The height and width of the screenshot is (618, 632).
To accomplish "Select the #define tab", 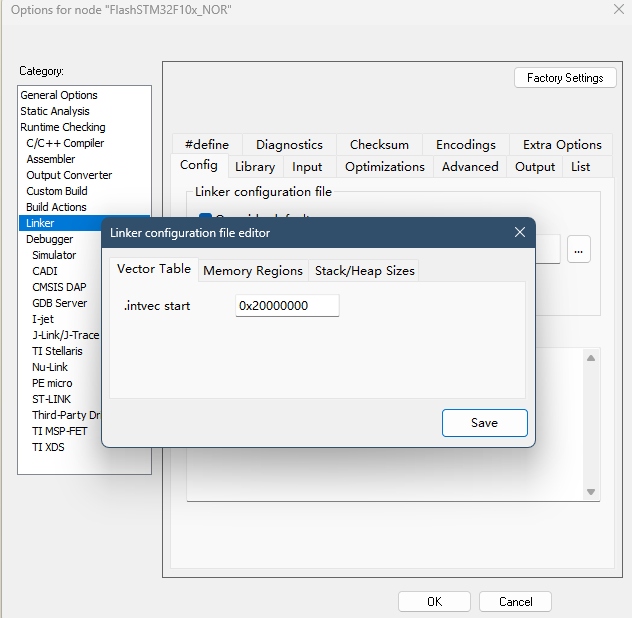I will (207, 145).
